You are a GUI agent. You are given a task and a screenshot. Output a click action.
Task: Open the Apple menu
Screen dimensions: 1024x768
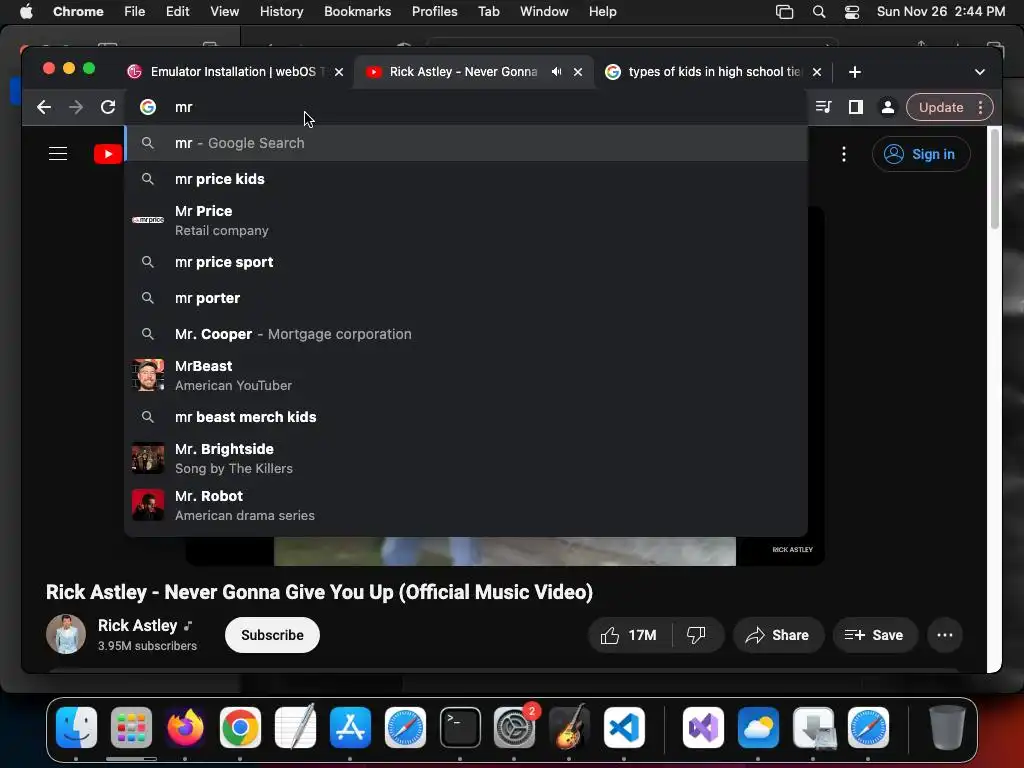click(x=26, y=11)
